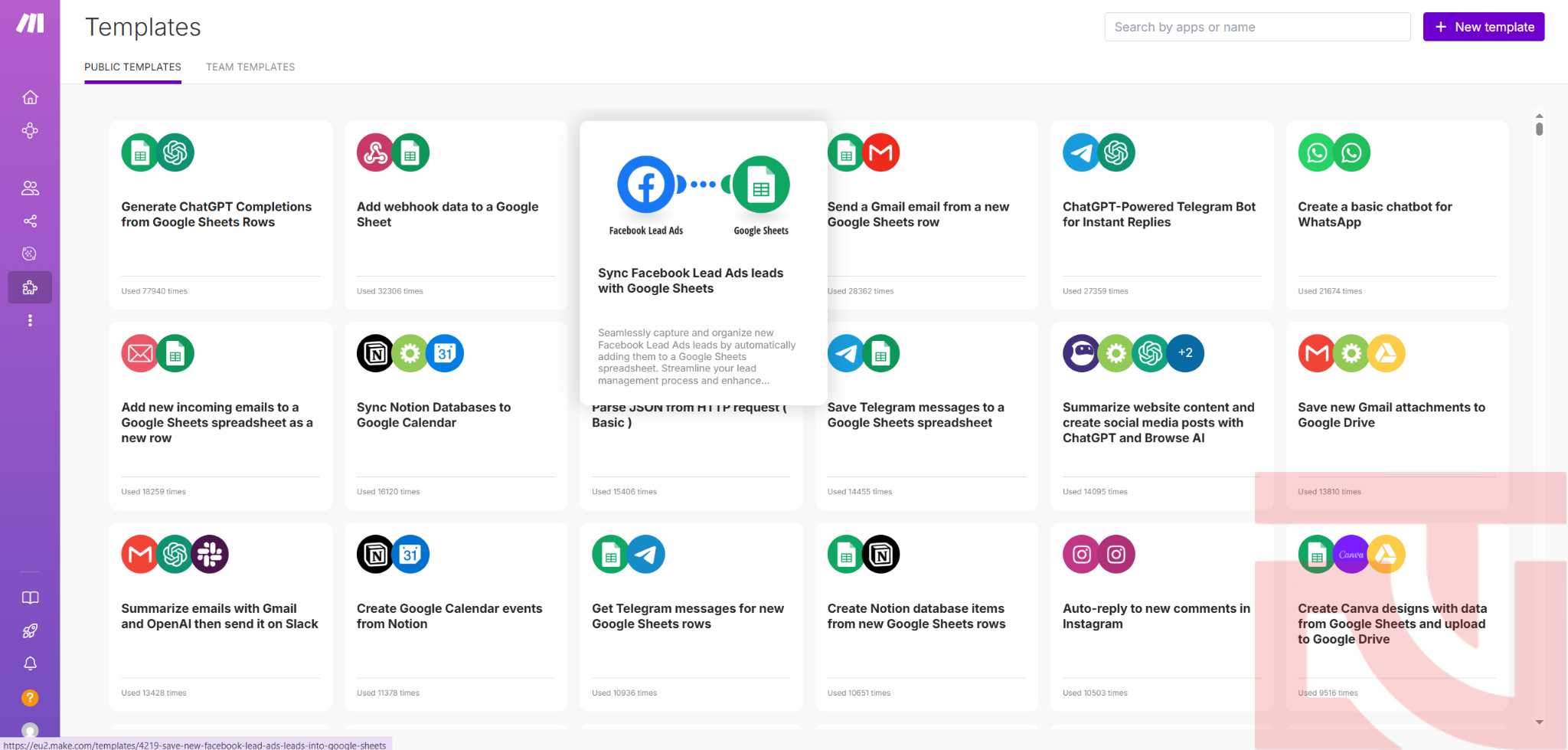The height and width of the screenshot is (750, 1568).
Task: Click the scrollbar up arrow
Action: 1539,116
